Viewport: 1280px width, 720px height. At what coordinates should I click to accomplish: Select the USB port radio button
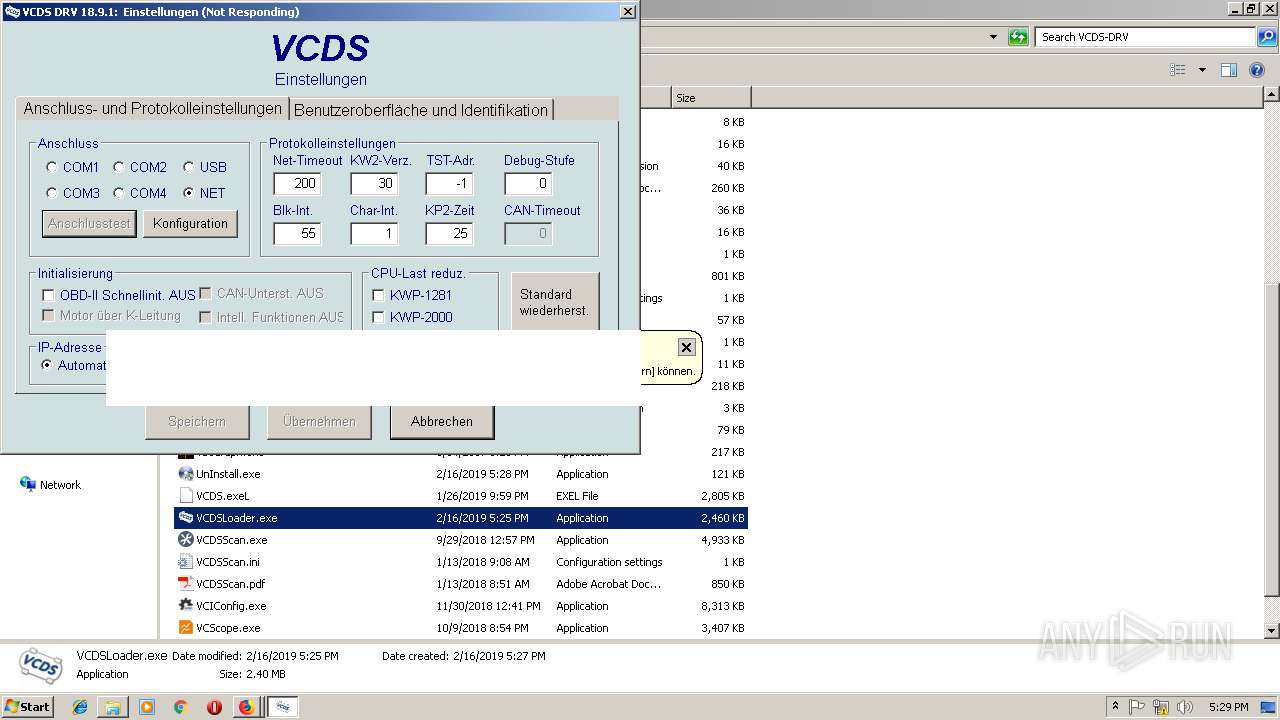[188, 167]
